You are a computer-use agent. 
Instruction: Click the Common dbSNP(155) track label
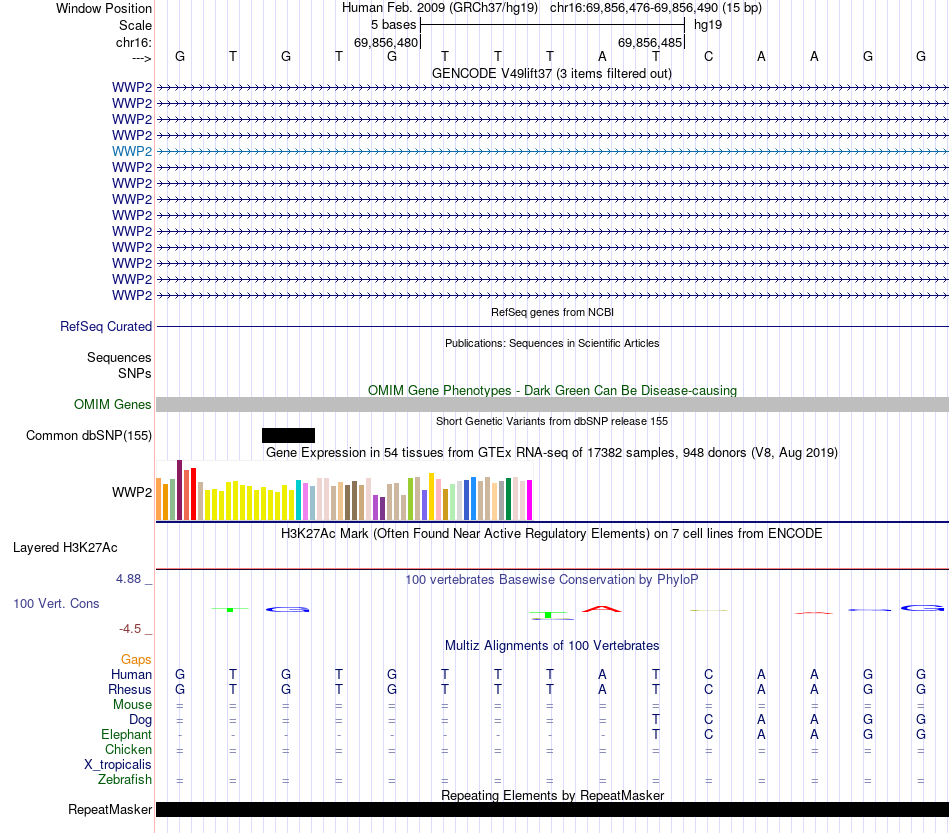[x=88, y=436]
